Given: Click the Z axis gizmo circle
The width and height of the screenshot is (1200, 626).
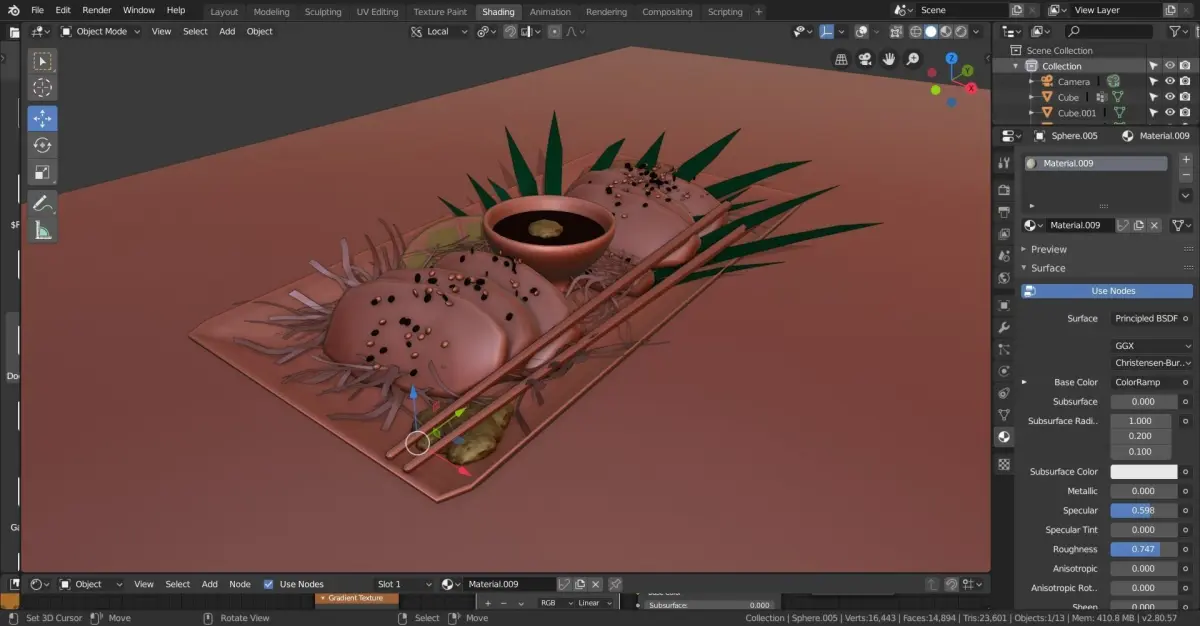Looking at the screenshot, I should 951,60.
